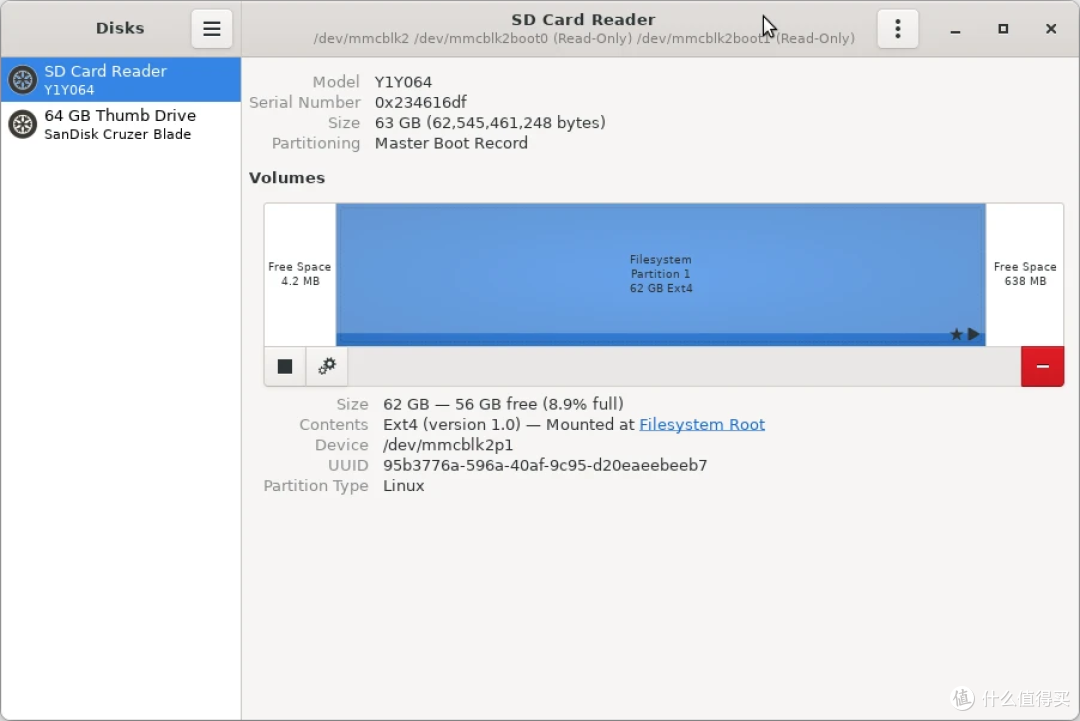Minimize the Disks window
Viewport: 1080px width, 721px height.
point(955,30)
